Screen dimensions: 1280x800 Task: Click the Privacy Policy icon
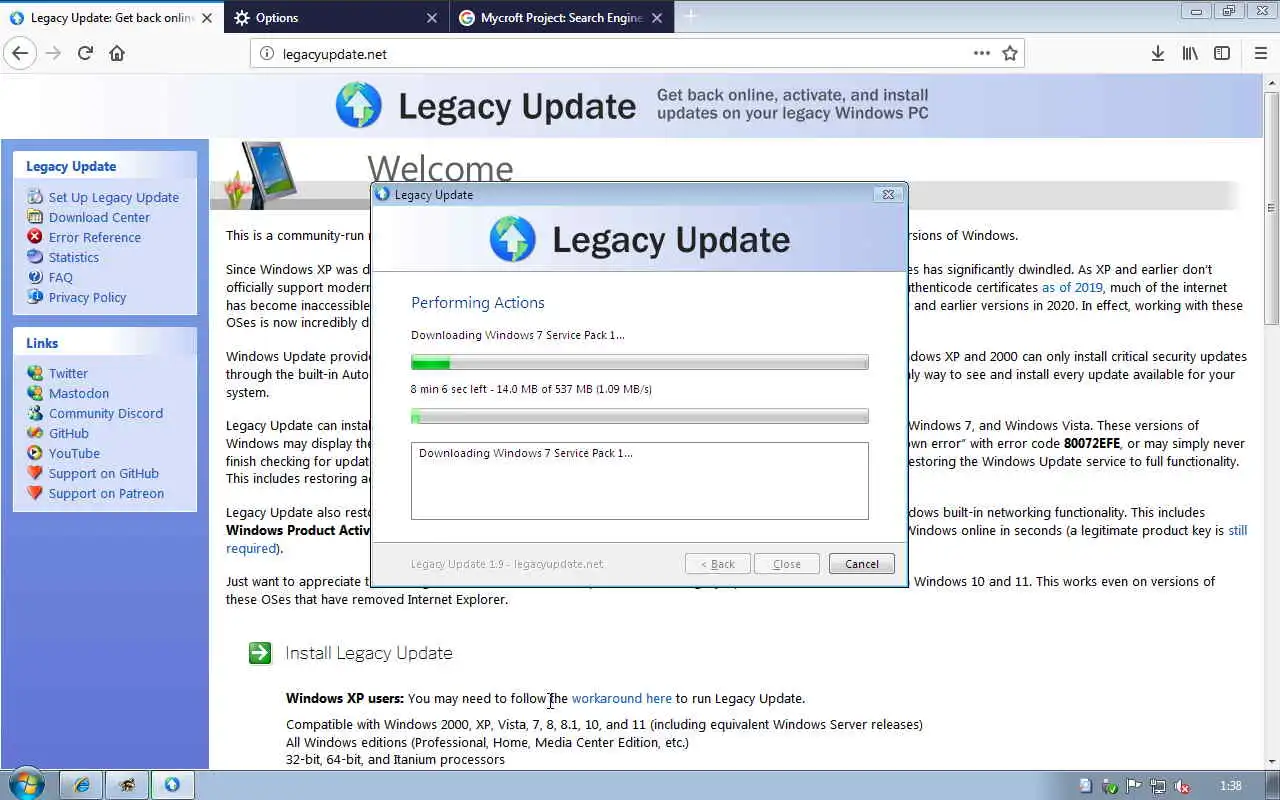pos(35,297)
